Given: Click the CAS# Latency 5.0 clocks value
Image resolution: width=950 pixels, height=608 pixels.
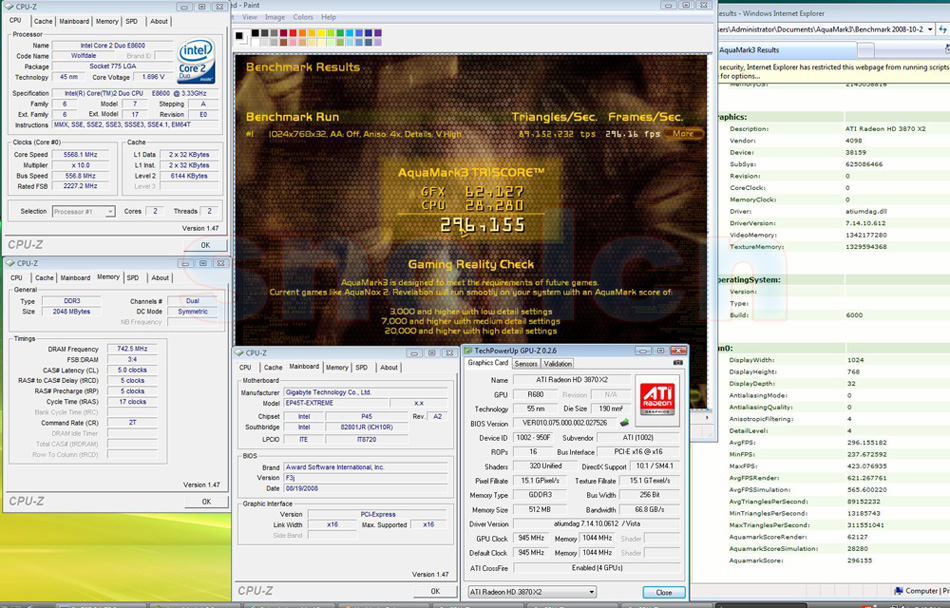Looking at the screenshot, I should (x=132, y=370).
